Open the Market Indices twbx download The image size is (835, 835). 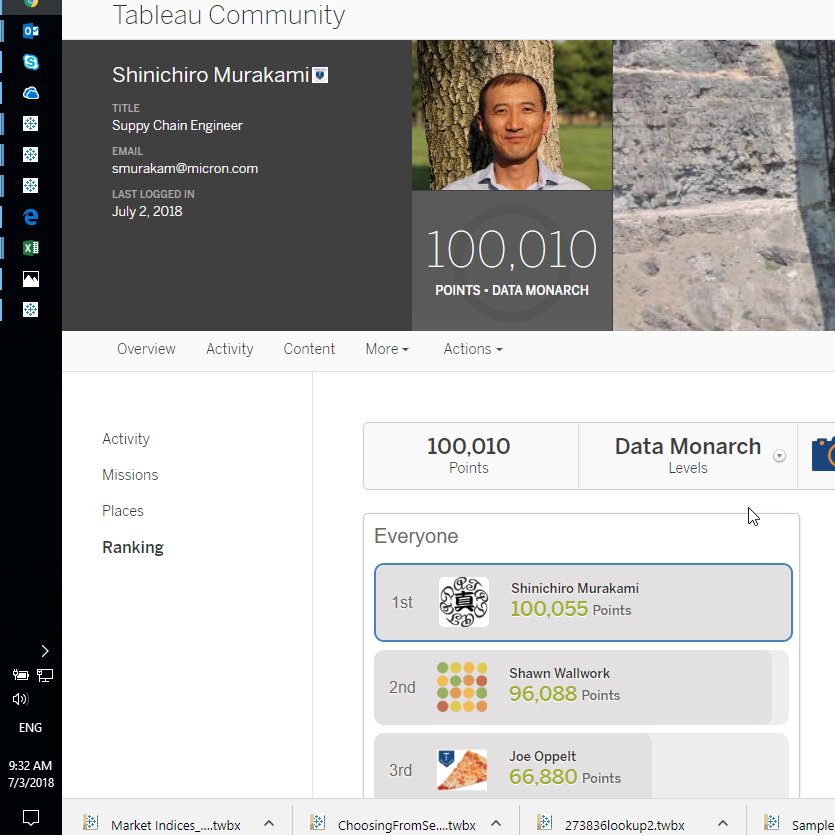coord(176,825)
